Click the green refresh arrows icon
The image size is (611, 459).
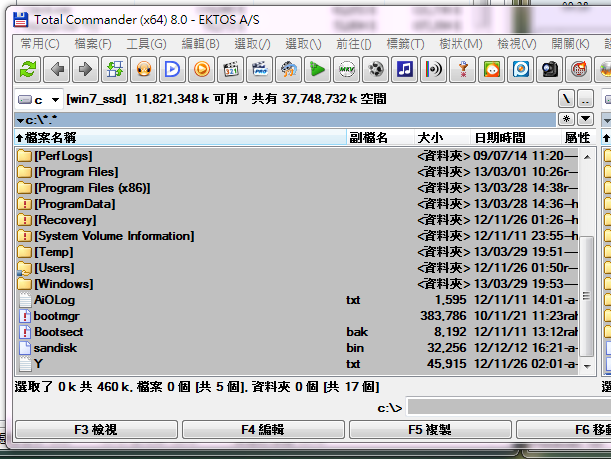(x=28, y=70)
